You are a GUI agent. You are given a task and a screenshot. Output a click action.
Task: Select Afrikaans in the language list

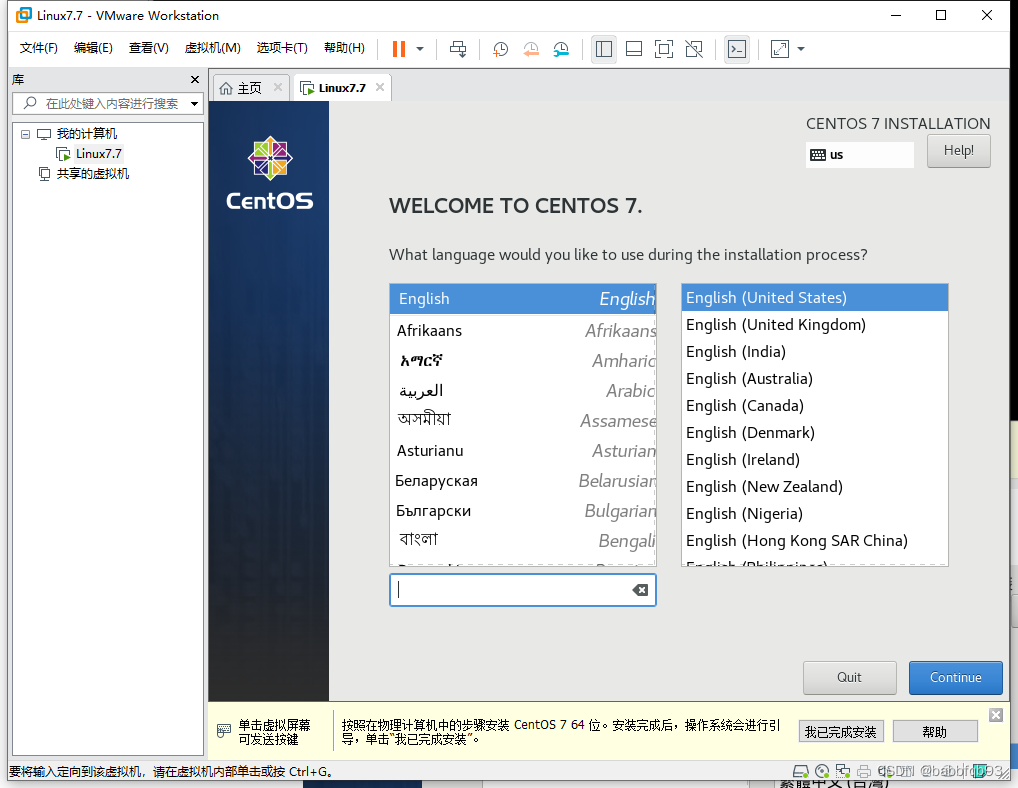[x=523, y=330]
